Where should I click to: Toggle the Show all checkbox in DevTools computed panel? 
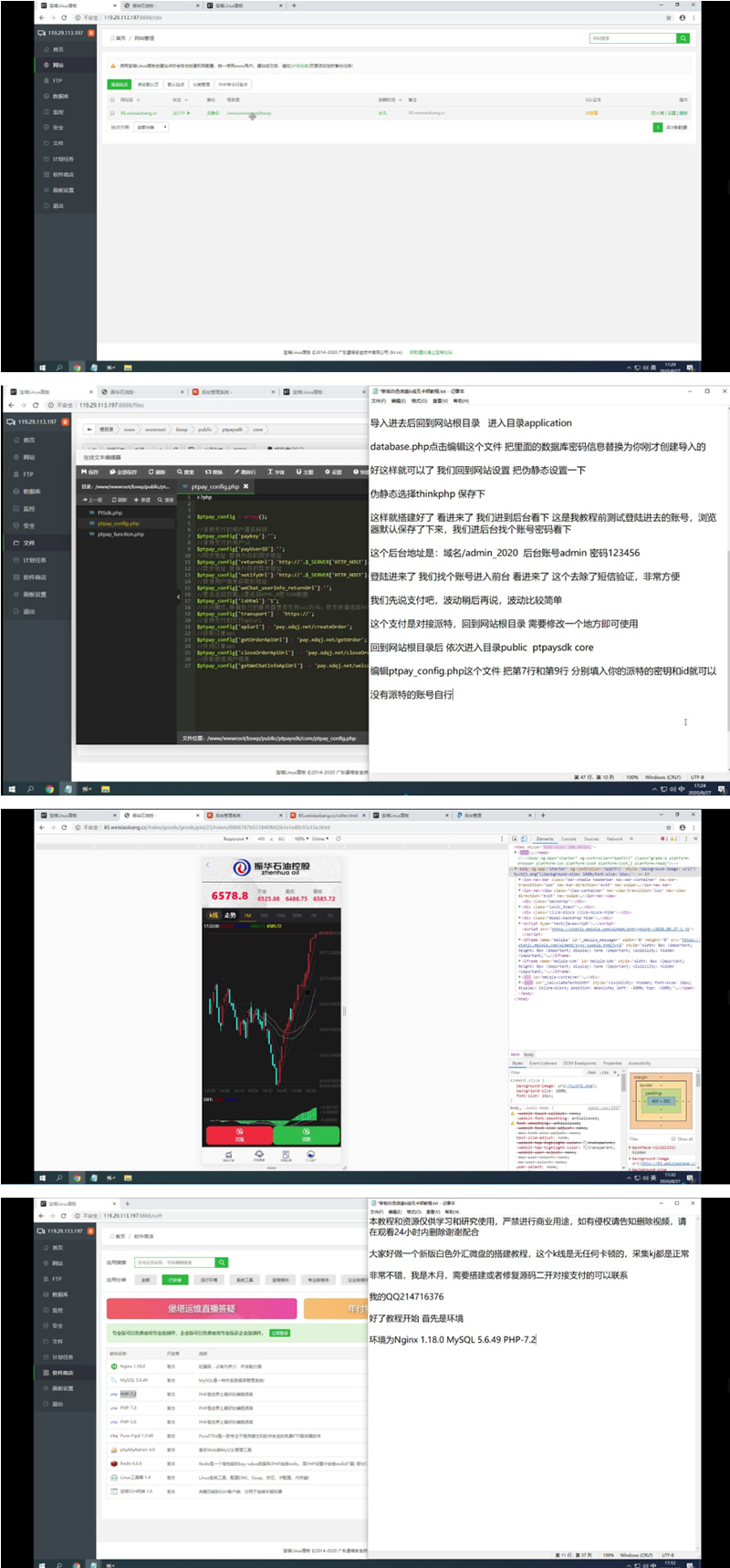(673, 1138)
